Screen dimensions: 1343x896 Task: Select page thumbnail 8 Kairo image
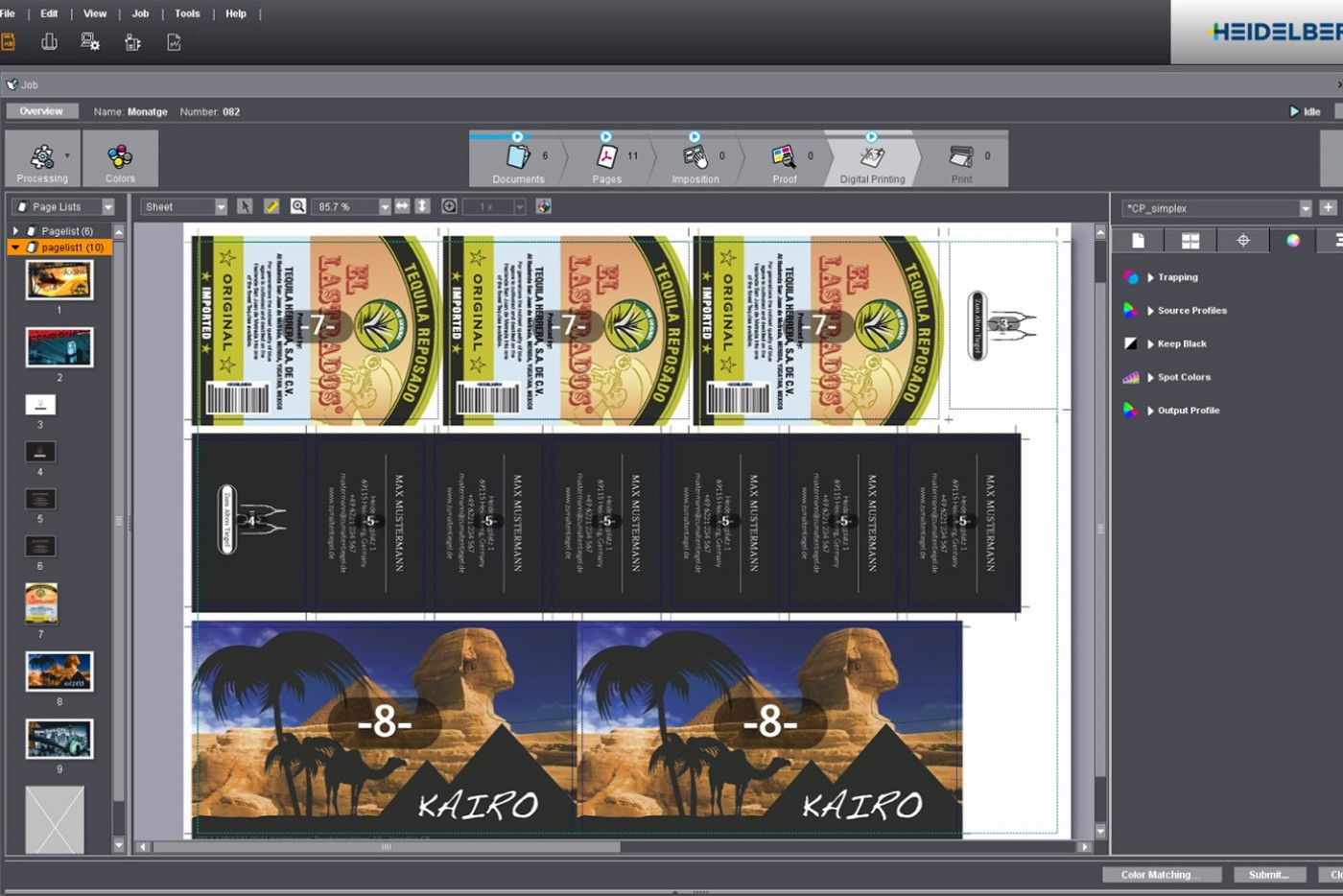click(59, 672)
